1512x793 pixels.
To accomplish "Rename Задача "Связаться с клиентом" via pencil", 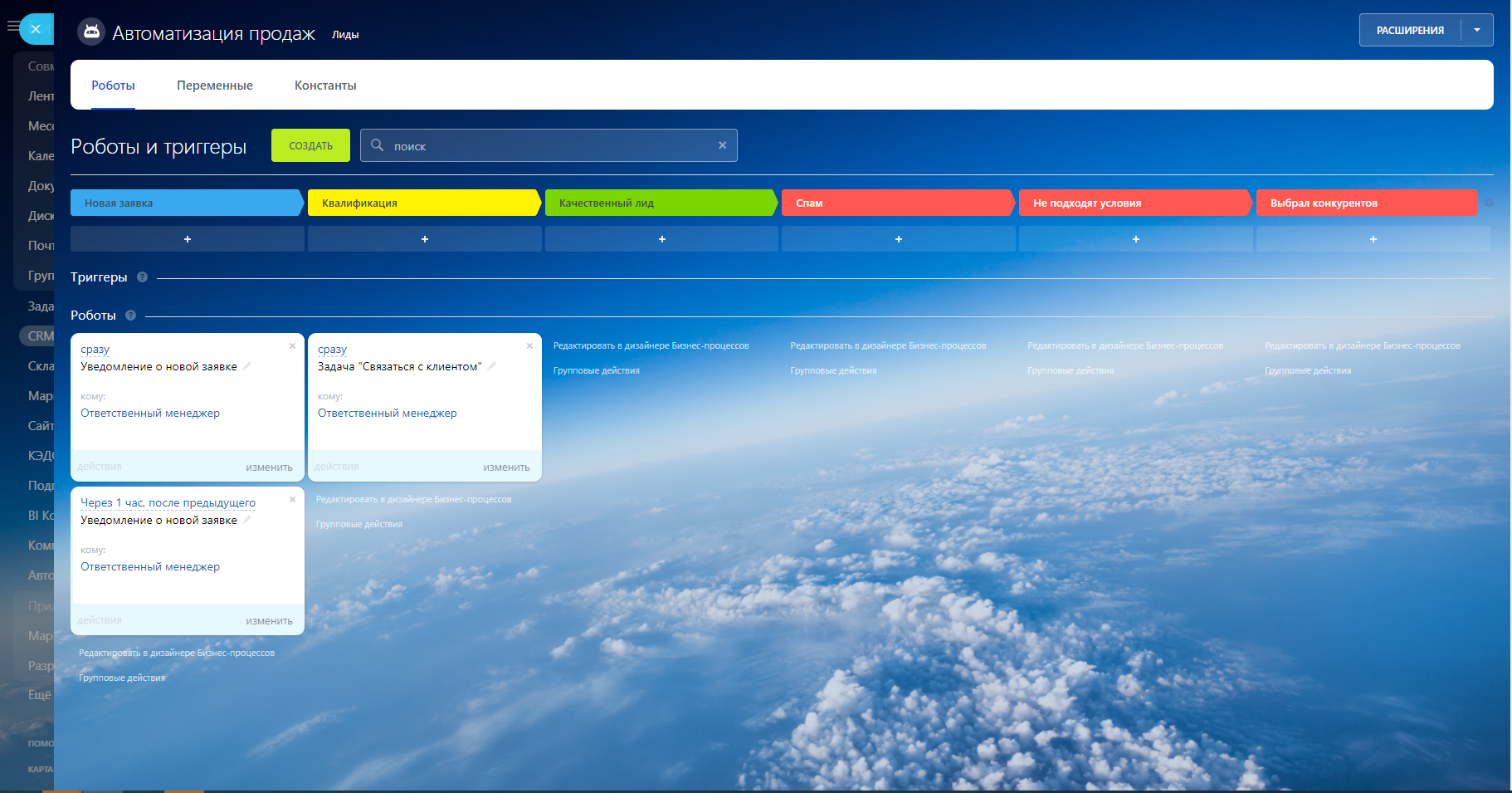I will [492, 365].
